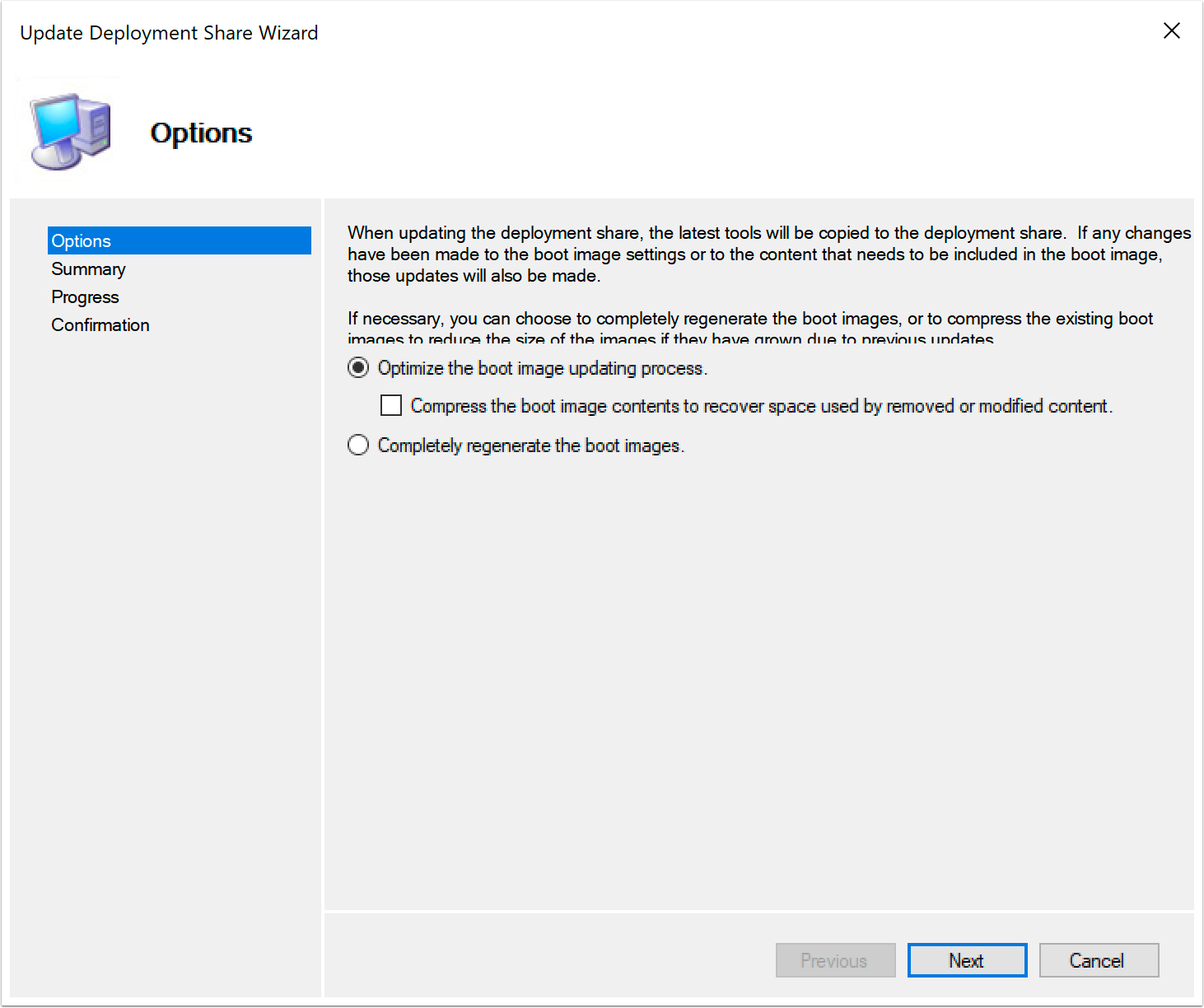Enable the Compress boot image contents checkbox

(x=390, y=405)
